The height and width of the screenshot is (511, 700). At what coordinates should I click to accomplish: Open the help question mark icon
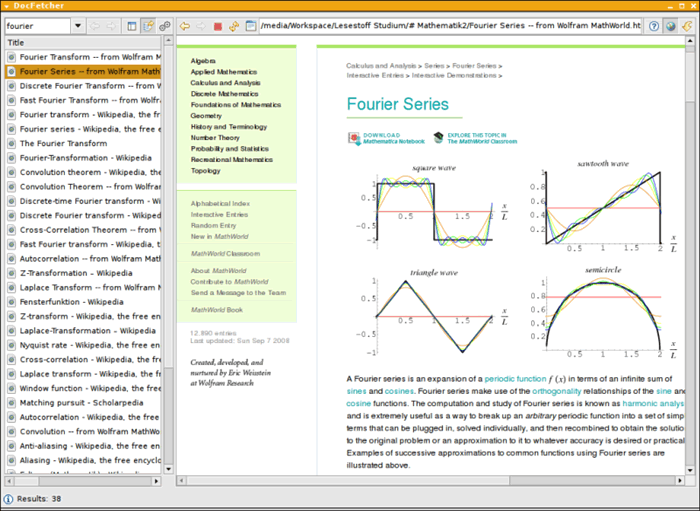click(x=652, y=25)
